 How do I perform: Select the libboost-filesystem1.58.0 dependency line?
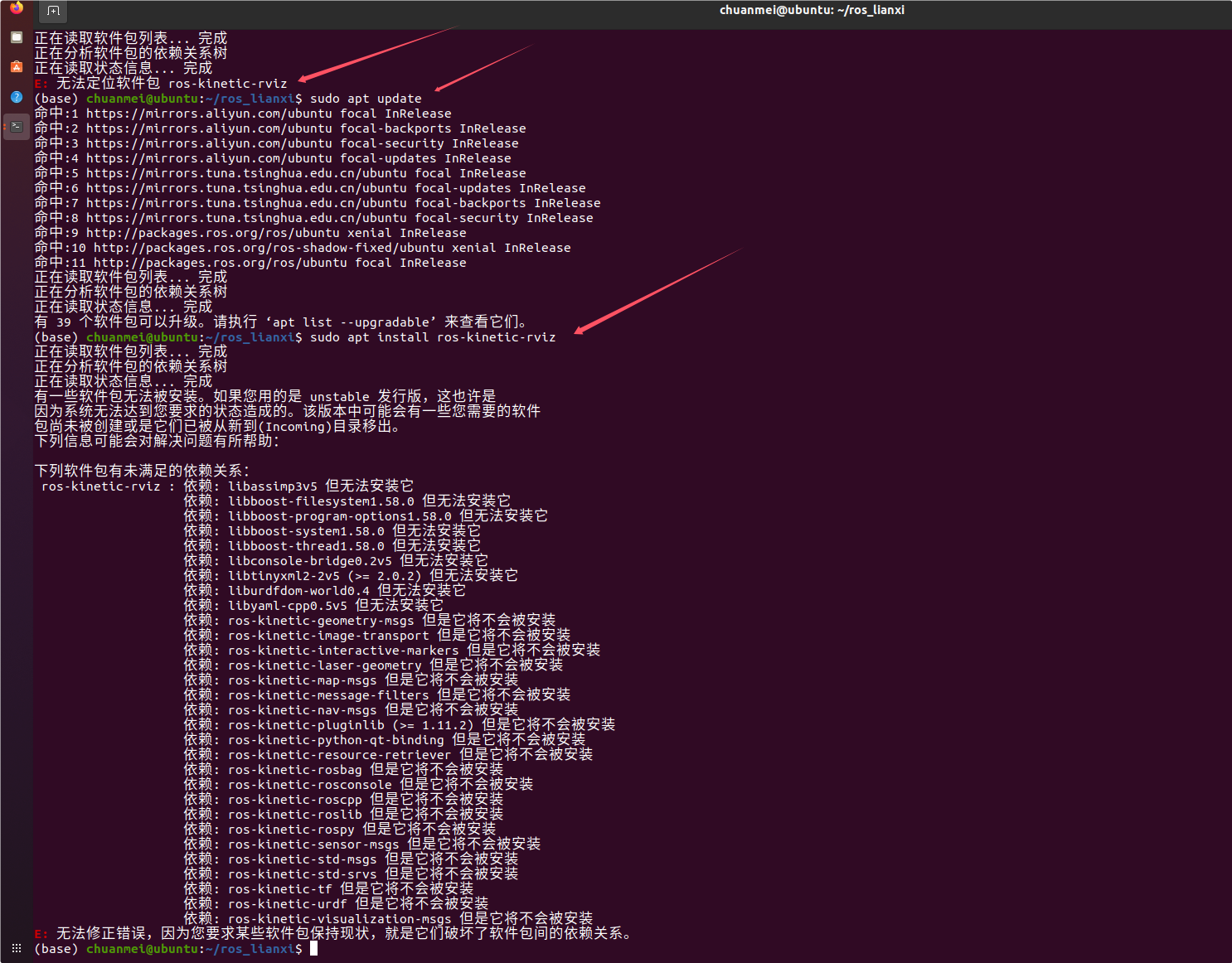[x=348, y=501]
